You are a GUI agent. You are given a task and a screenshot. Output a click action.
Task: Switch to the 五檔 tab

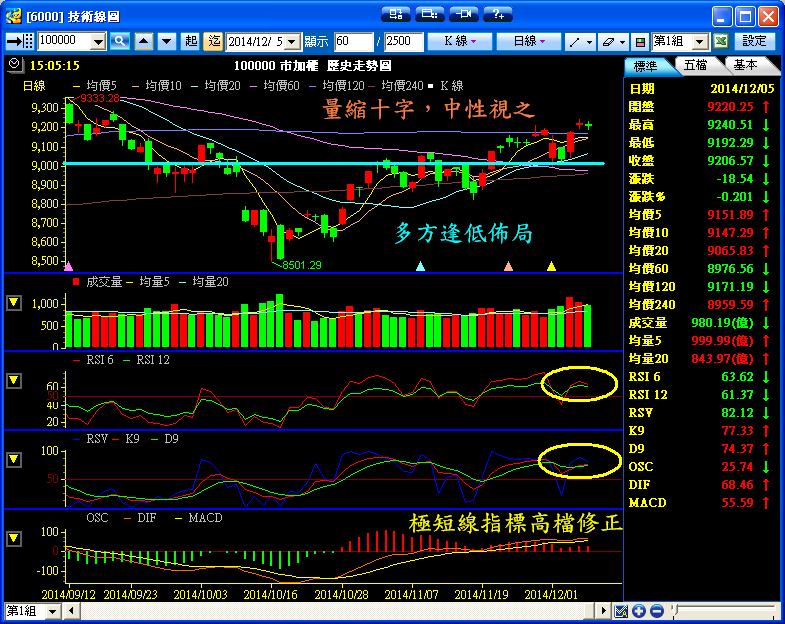click(x=696, y=65)
